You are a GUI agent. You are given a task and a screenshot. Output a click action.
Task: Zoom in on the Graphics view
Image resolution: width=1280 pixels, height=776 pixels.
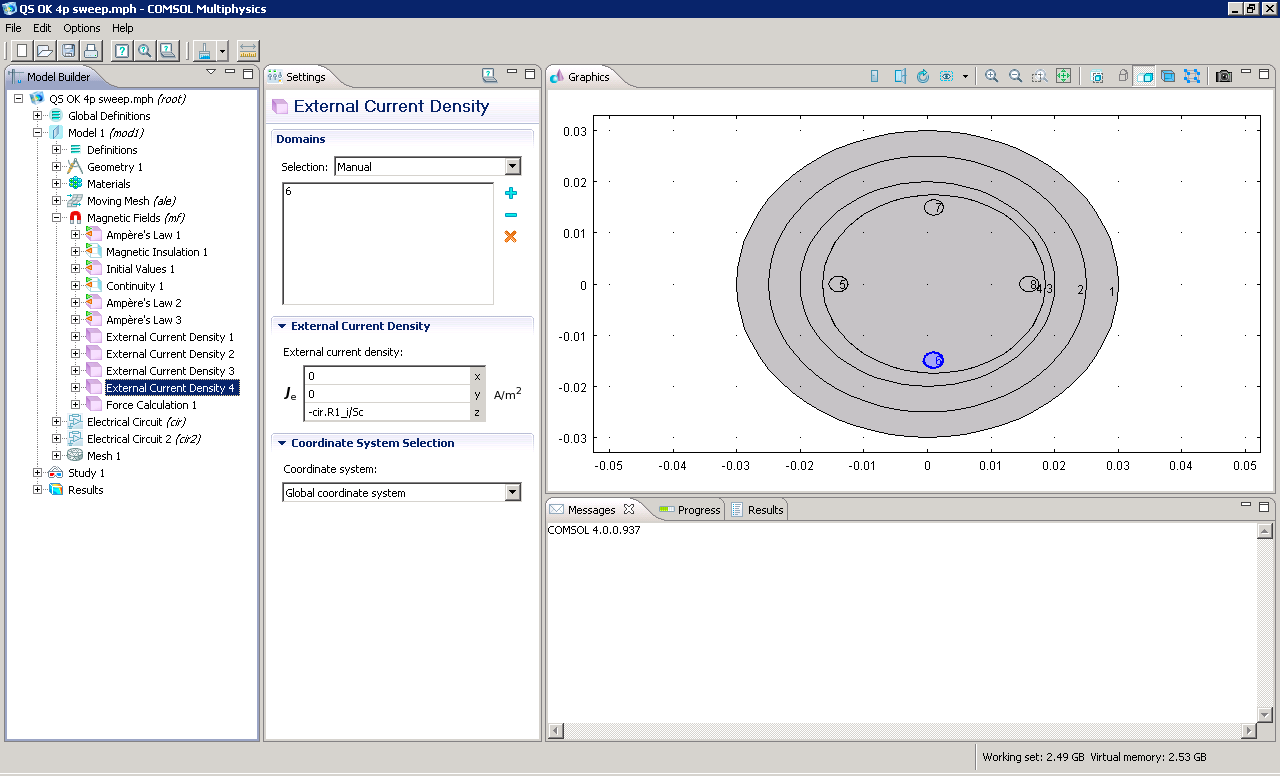991,76
